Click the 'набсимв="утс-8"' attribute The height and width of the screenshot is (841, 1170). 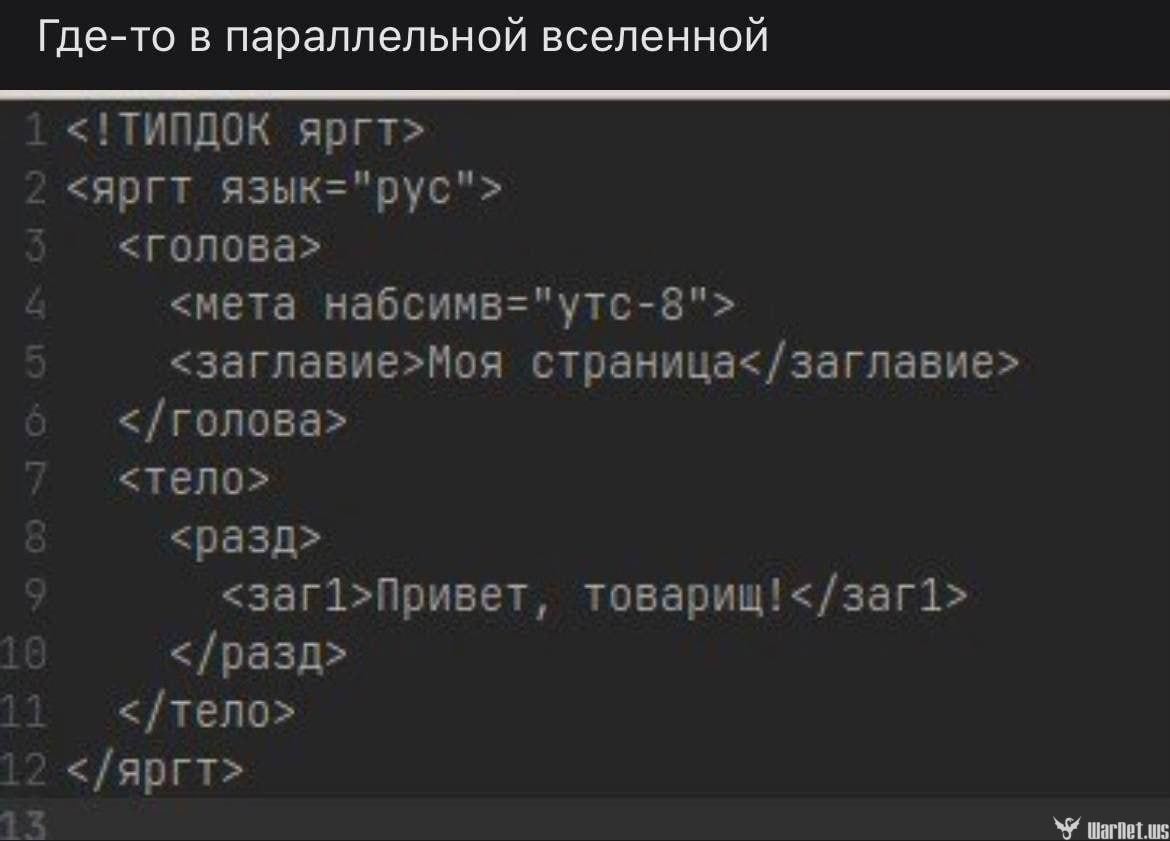point(516,305)
